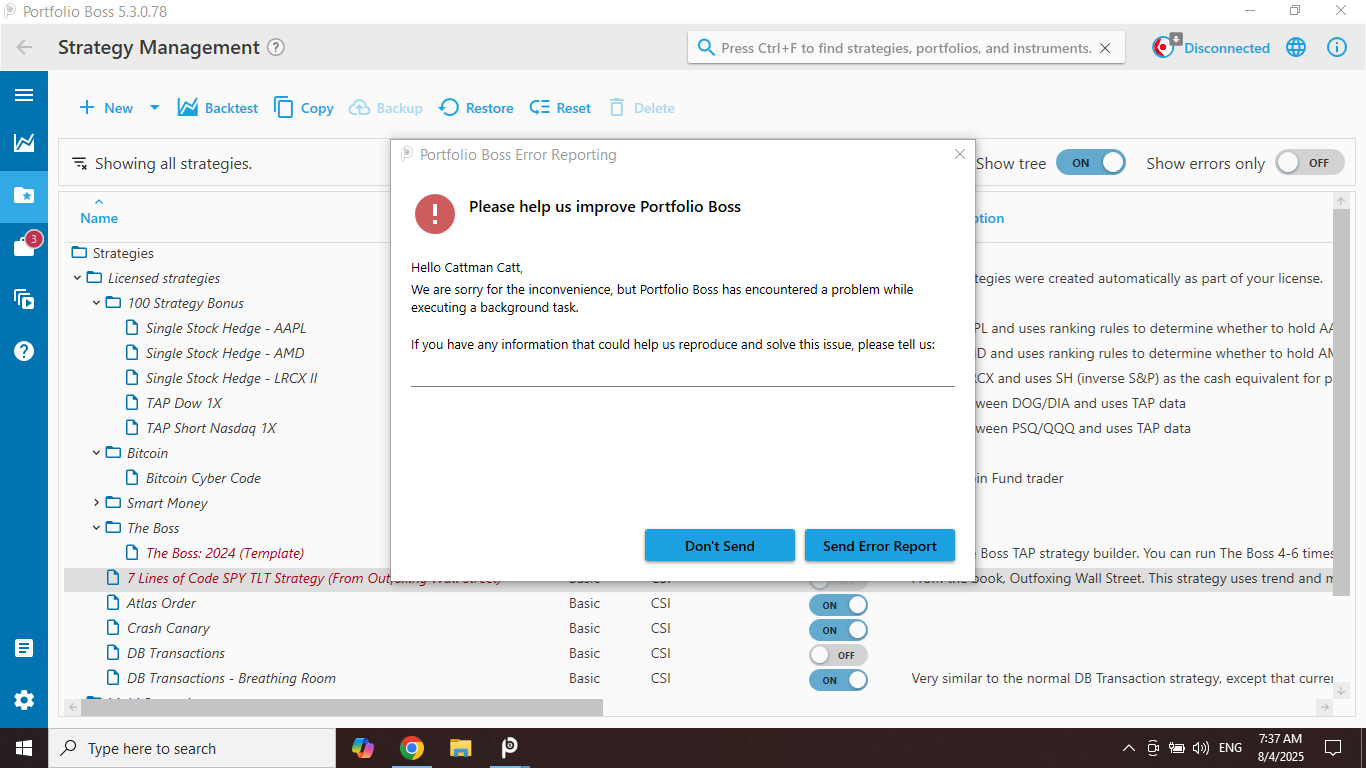Click the Don't Send button
The image size is (1366, 768).
tap(719, 546)
